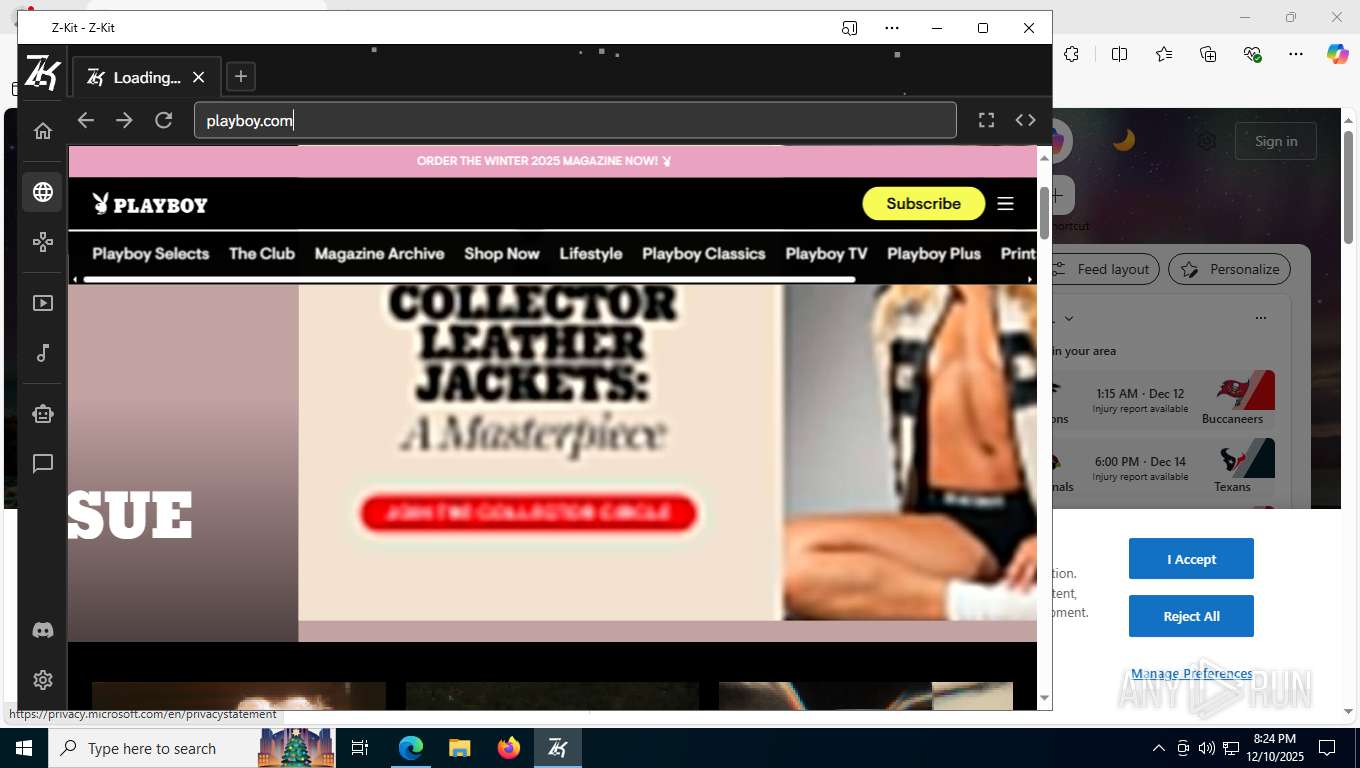Image resolution: width=1360 pixels, height=768 pixels.
Task: Open the Z-Kit title bar more options menu
Action: (x=892, y=28)
